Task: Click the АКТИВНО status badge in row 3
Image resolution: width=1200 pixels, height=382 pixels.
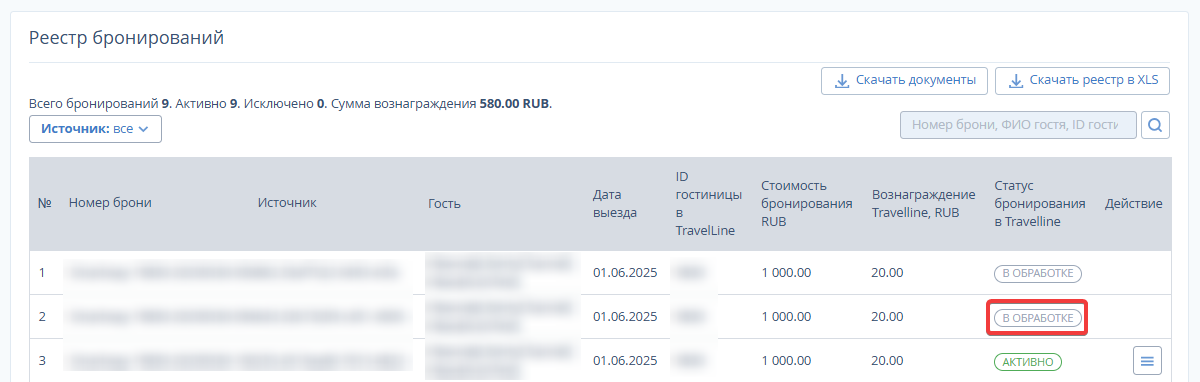Action: pyautogui.click(x=1027, y=361)
